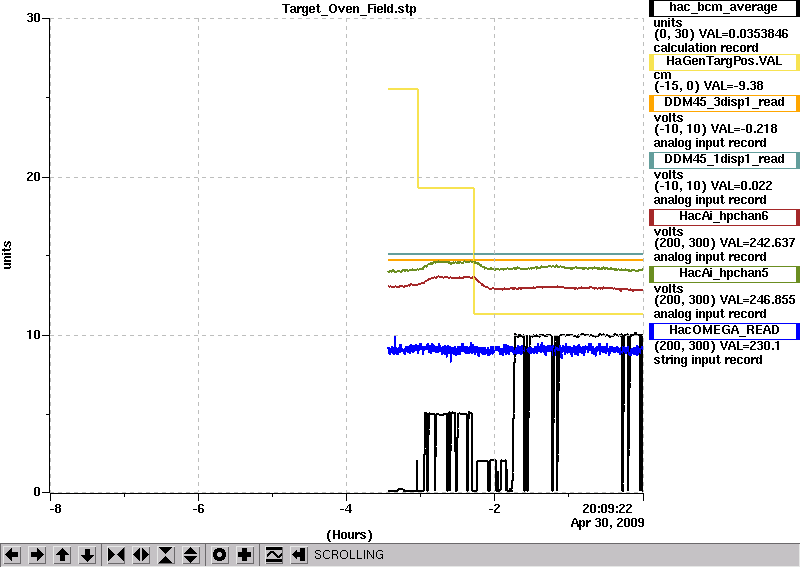
Task: Click the x-axis tick label -4
Action: 346,509
